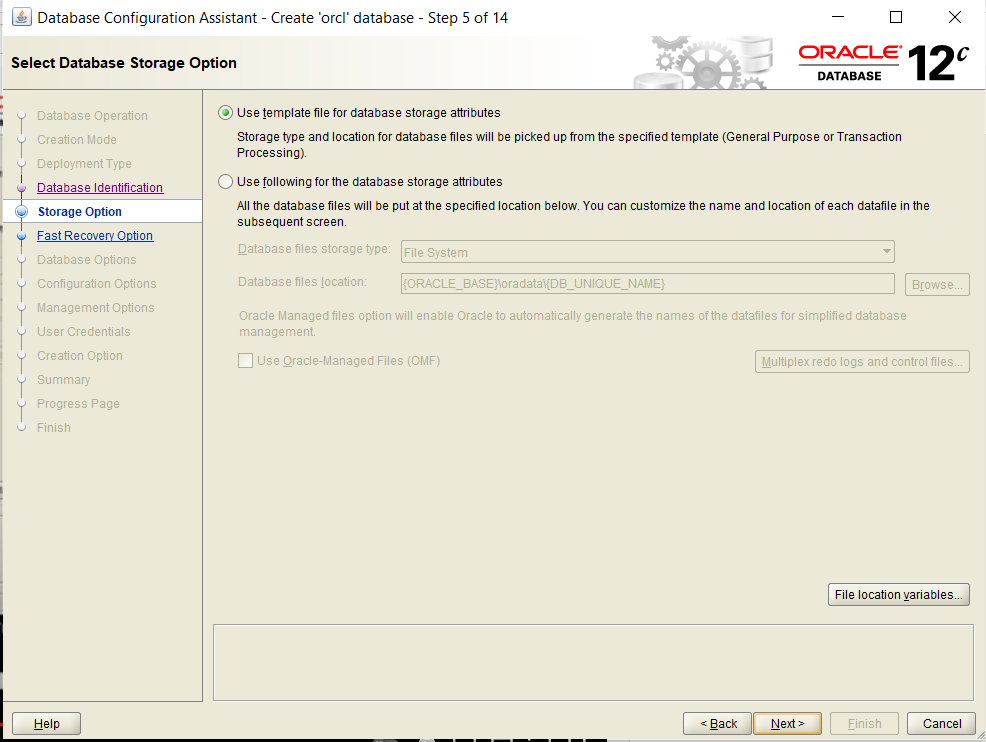This screenshot has height=742, width=986.
Task: Click the Summary step label
Action: click(64, 380)
